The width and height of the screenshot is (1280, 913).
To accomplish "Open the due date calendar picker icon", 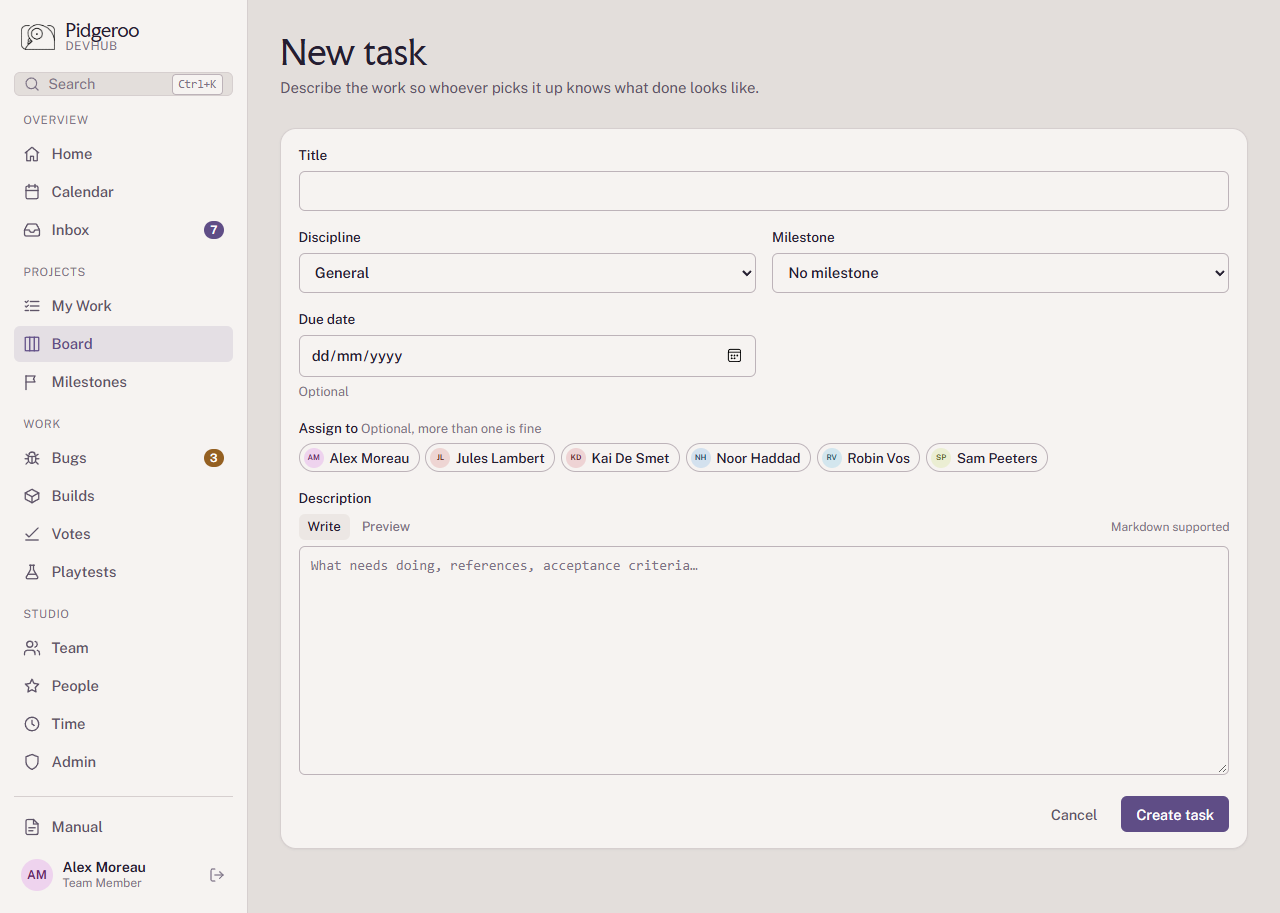I will pos(734,356).
